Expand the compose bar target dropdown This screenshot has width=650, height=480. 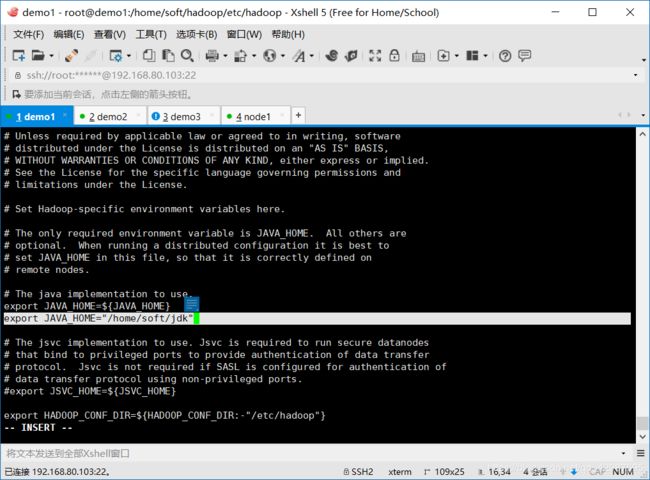point(623,453)
